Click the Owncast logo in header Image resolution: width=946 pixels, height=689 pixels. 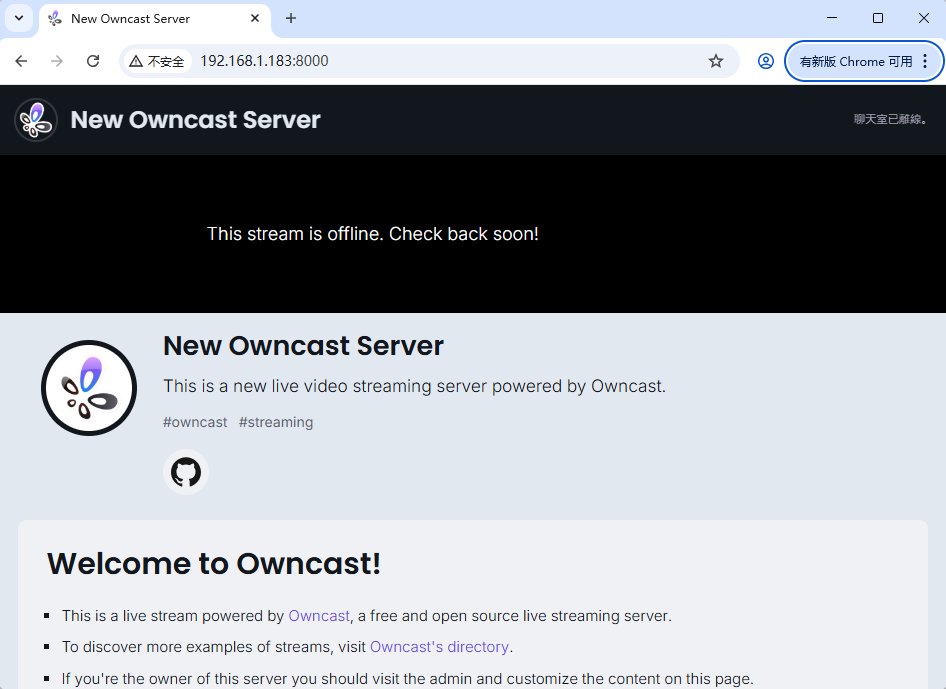coord(36,120)
